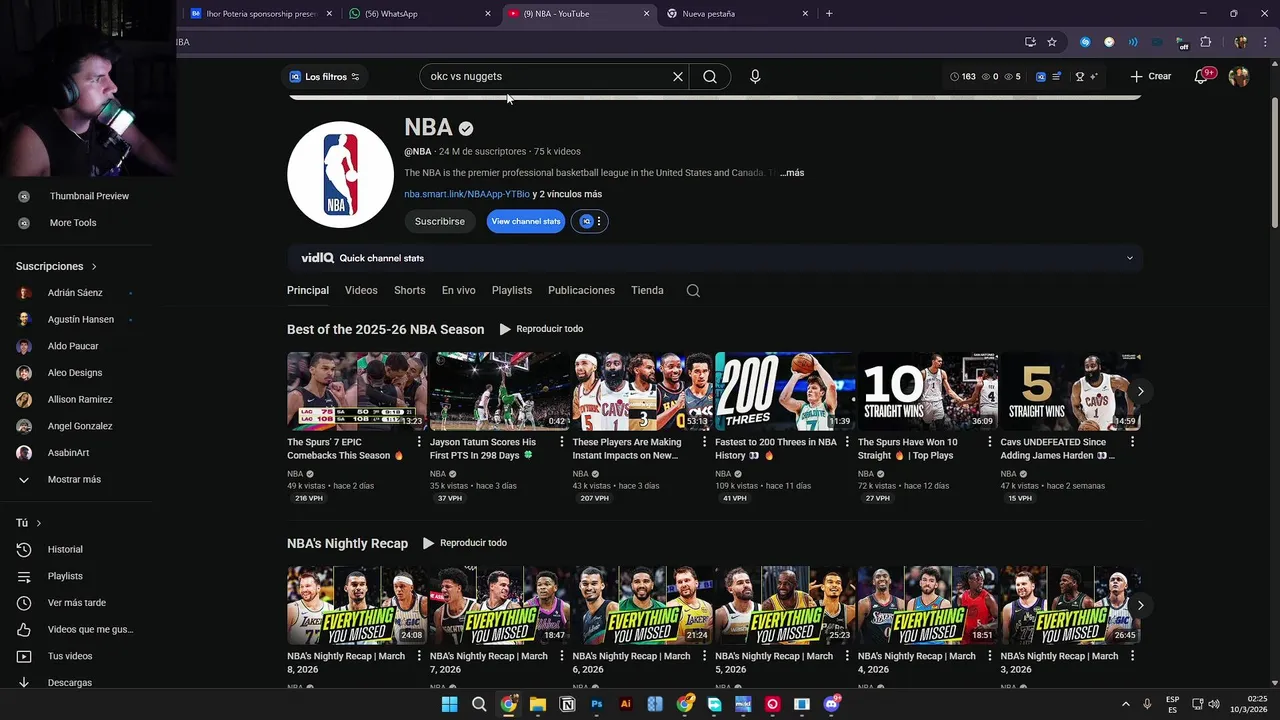Switch to the En vivo tab
This screenshot has height=720, width=1280.
coord(459,290)
